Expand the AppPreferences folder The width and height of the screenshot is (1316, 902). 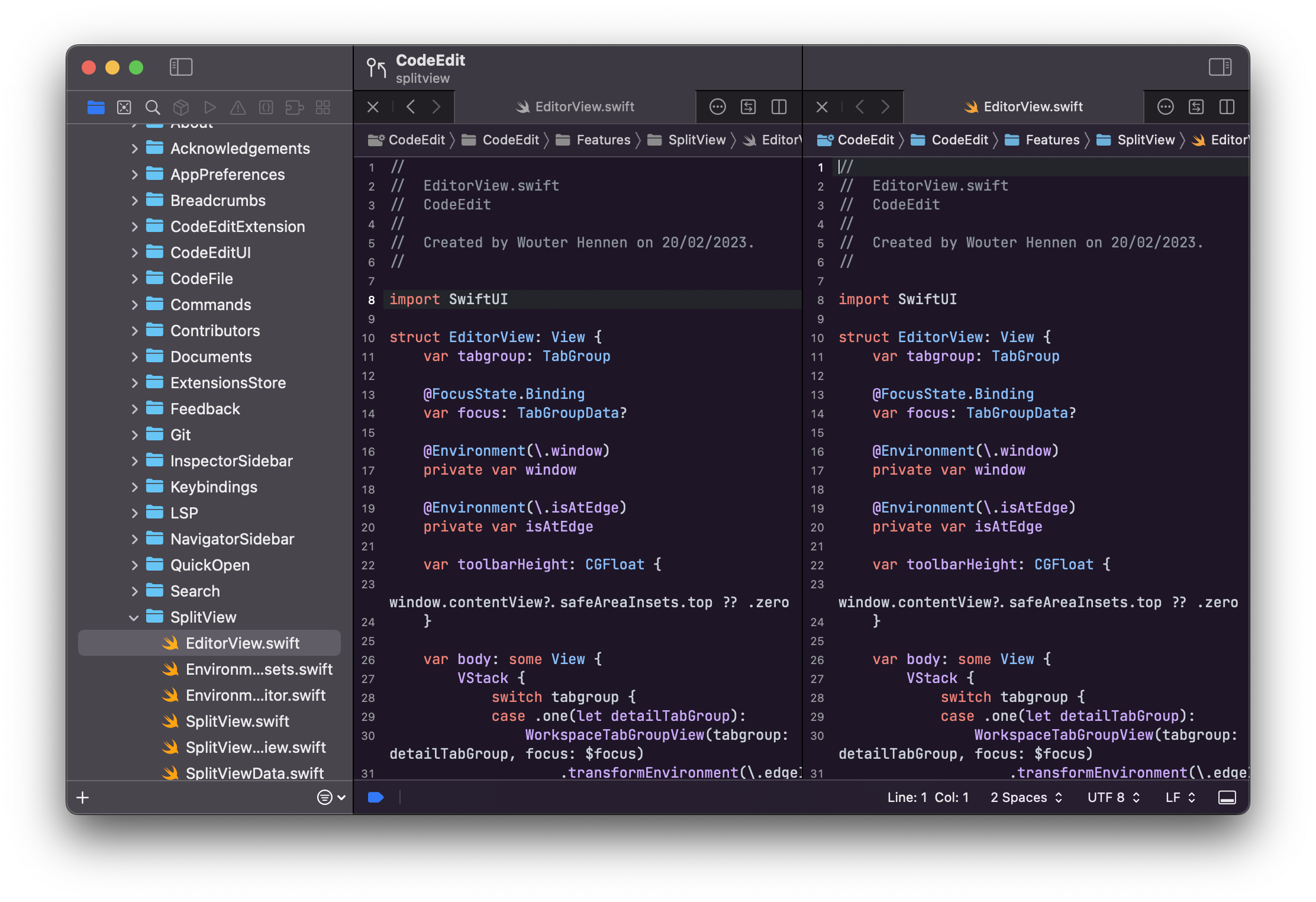[x=134, y=175]
